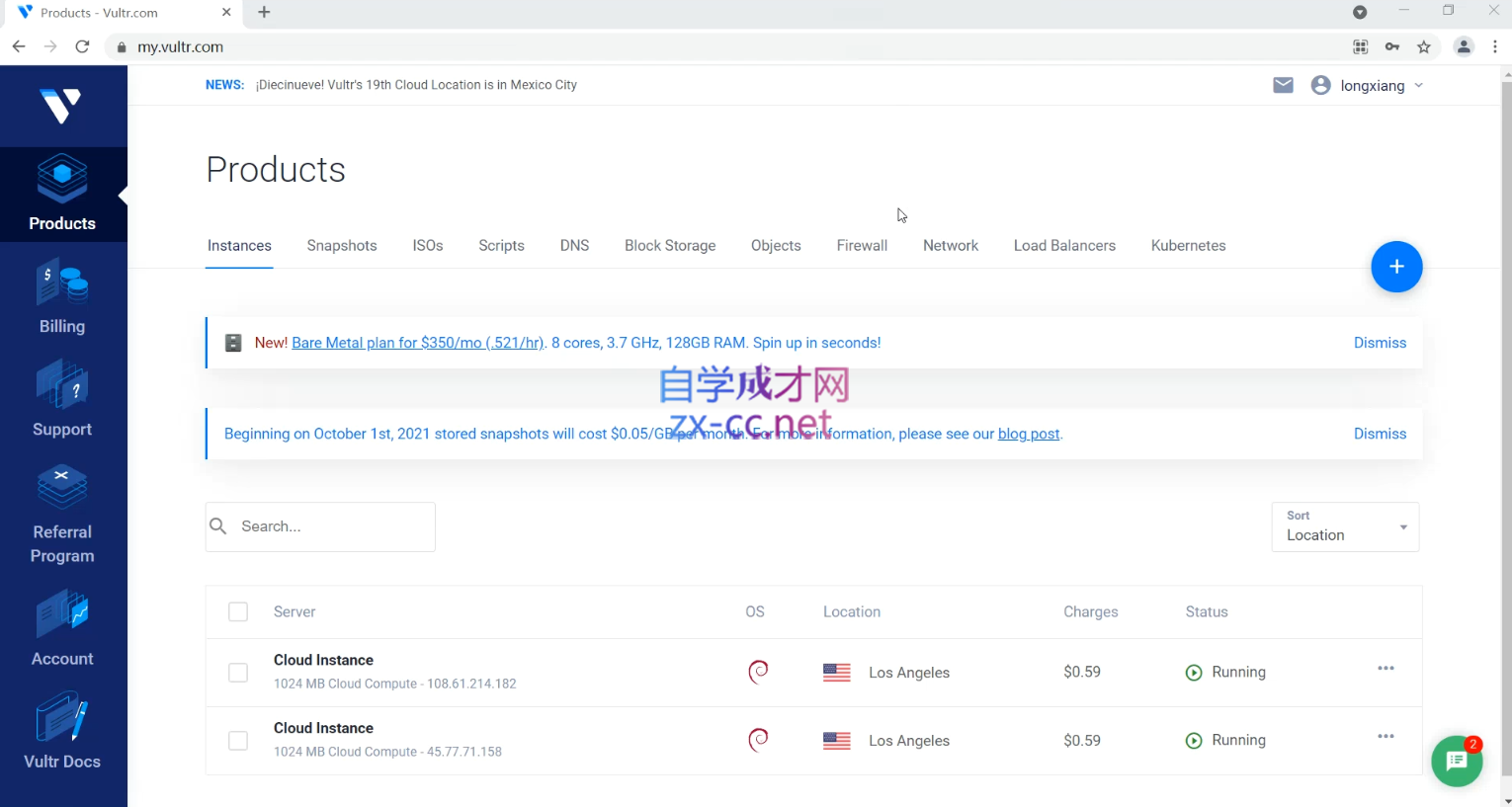Click the US flag for 108.61.214.182

tap(837, 673)
